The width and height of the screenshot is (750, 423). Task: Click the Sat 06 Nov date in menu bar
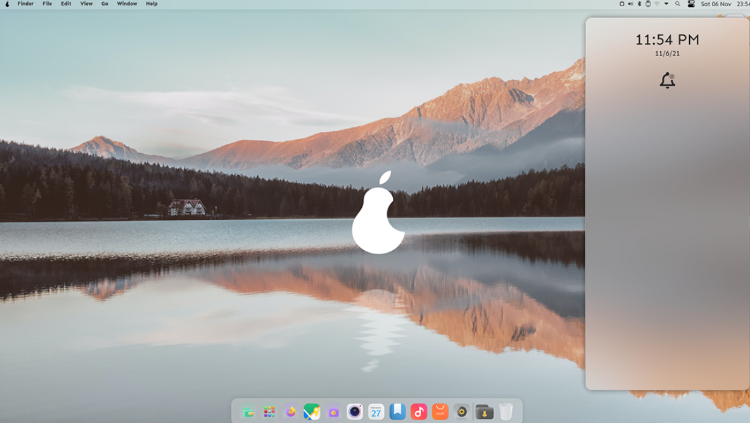click(x=716, y=4)
